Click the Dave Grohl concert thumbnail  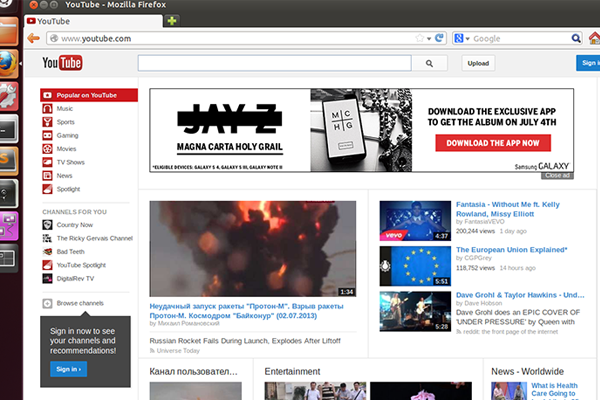coord(415,311)
